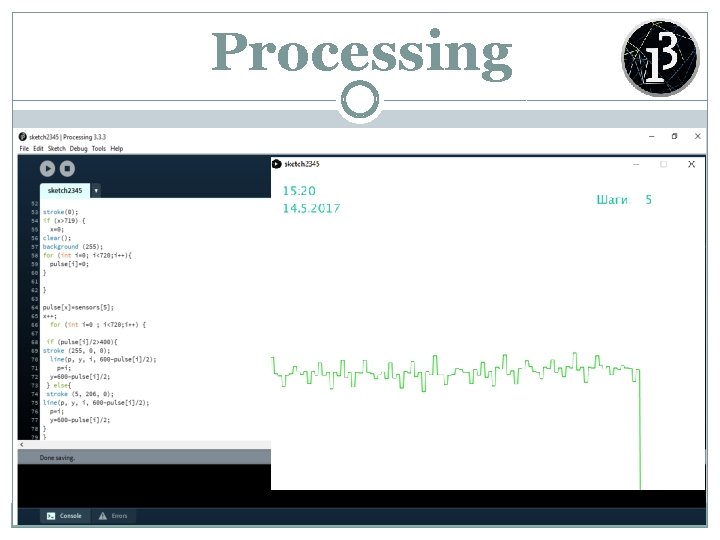Image resolution: width=720 pixels, height=540 pixels.
Task: Open the Tools menu
Action: [99, 148]
